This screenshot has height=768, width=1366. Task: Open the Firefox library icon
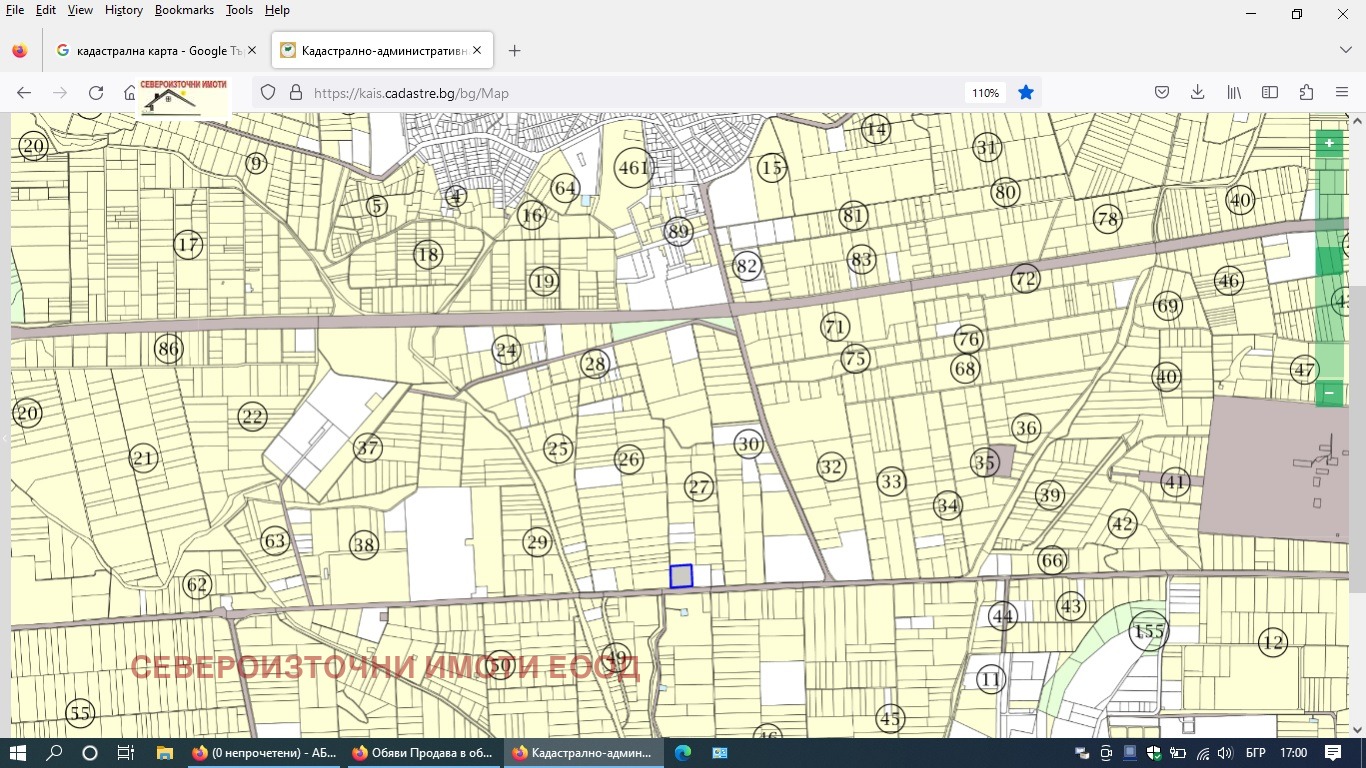[1234, 93]
